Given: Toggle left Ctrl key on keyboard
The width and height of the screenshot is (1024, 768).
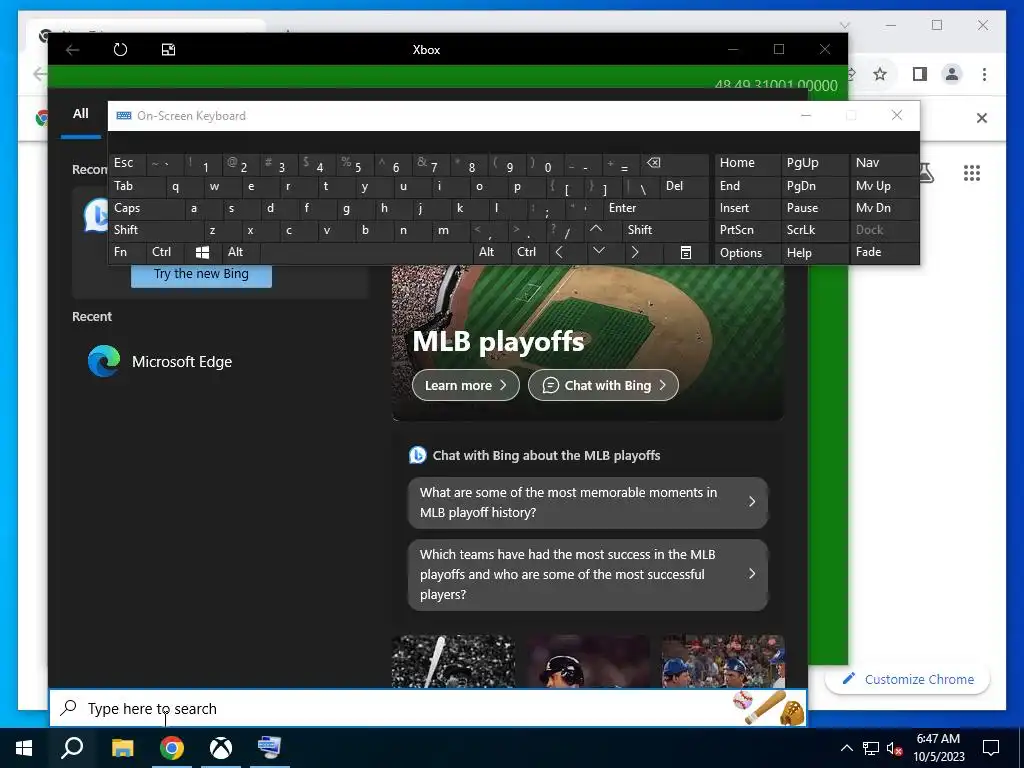Looking at the screenshot, I should click(165, 252).
